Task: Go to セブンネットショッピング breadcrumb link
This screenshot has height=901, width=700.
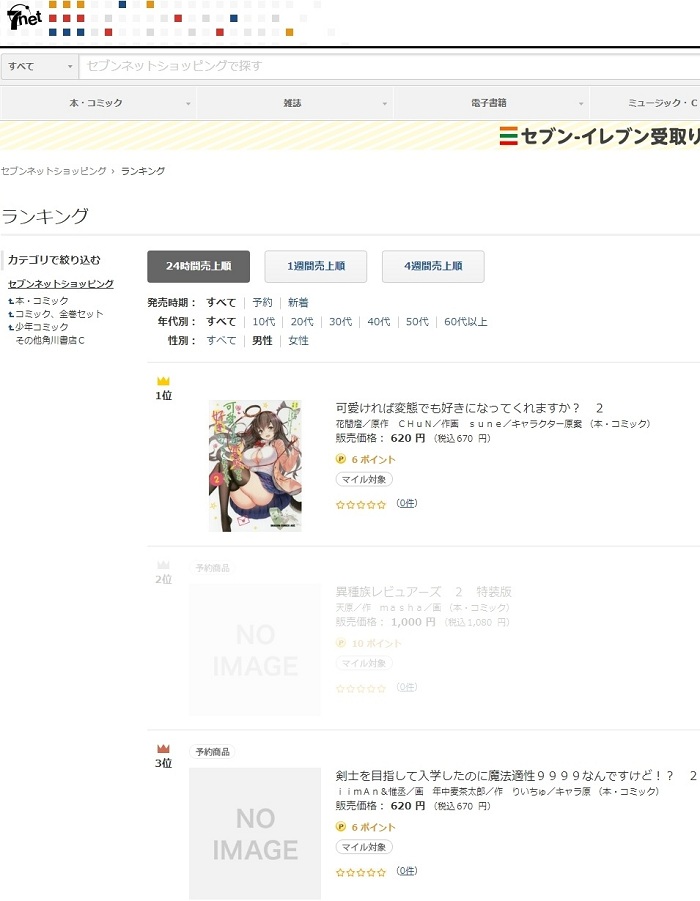Action: tap(53, 171)
